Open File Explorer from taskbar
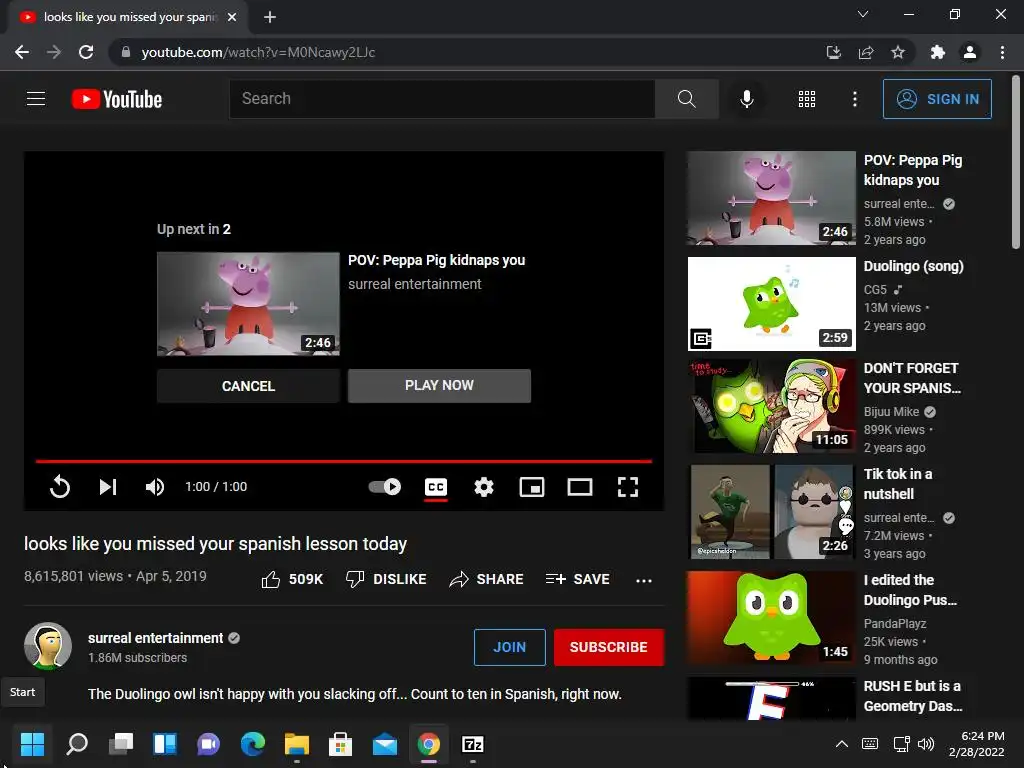 (x=296, y=744)
